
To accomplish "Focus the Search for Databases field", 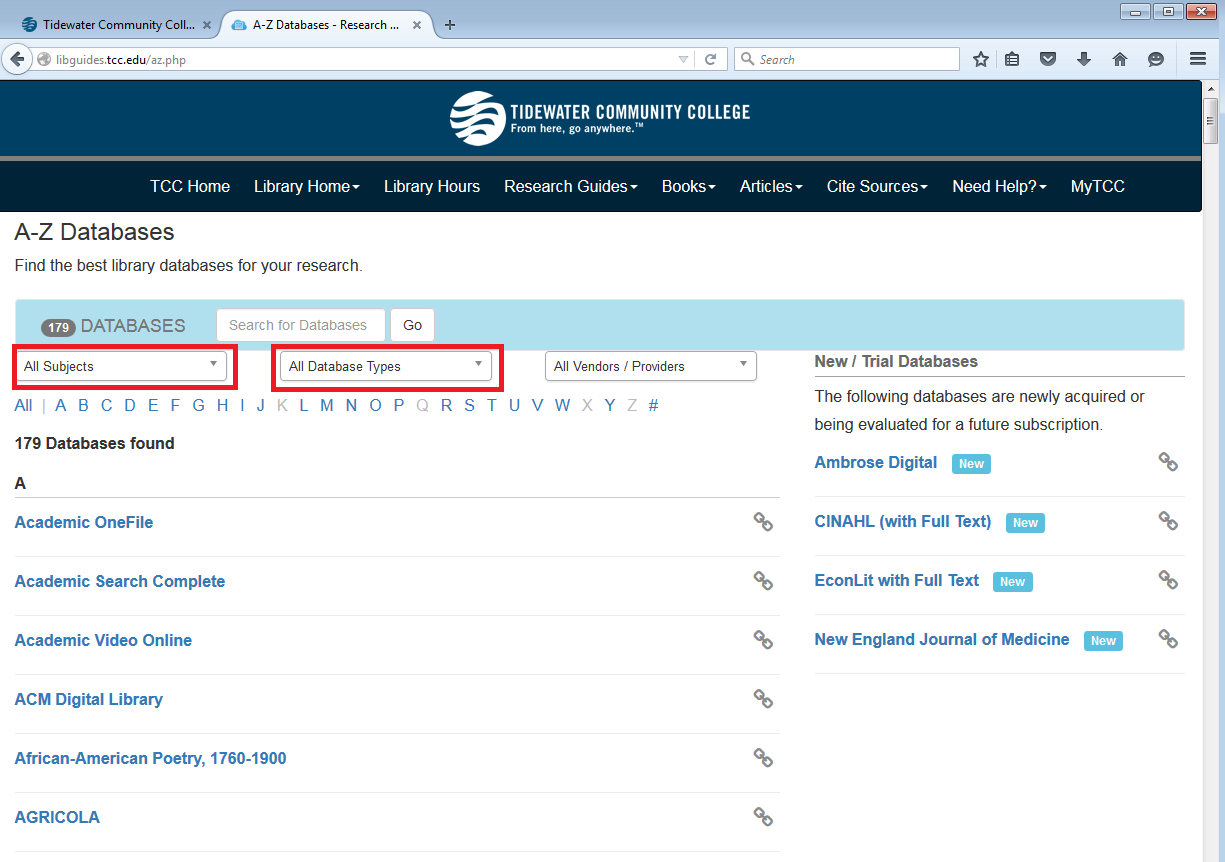I will 301,325.
